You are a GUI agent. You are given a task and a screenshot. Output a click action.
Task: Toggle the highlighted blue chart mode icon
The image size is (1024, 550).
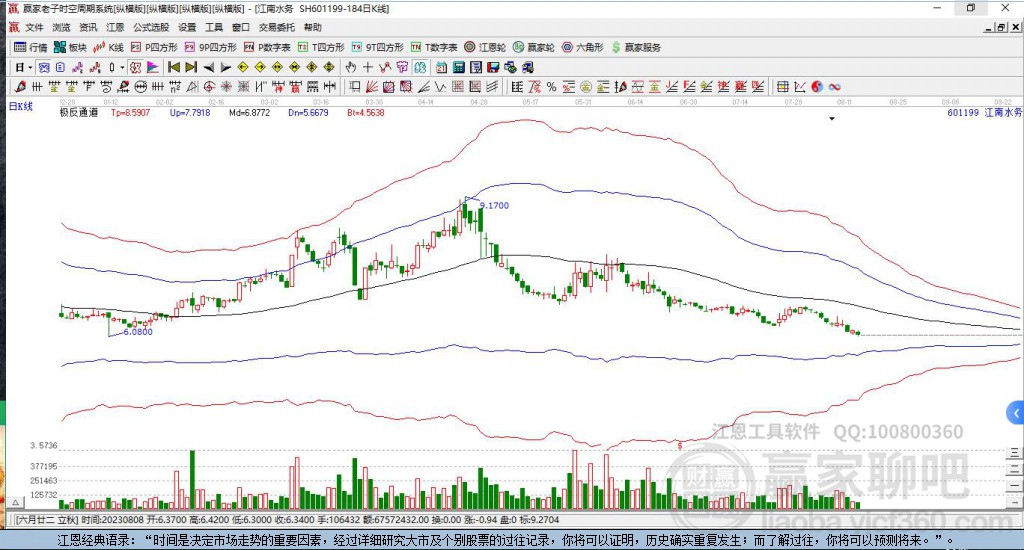coord(44,67)
